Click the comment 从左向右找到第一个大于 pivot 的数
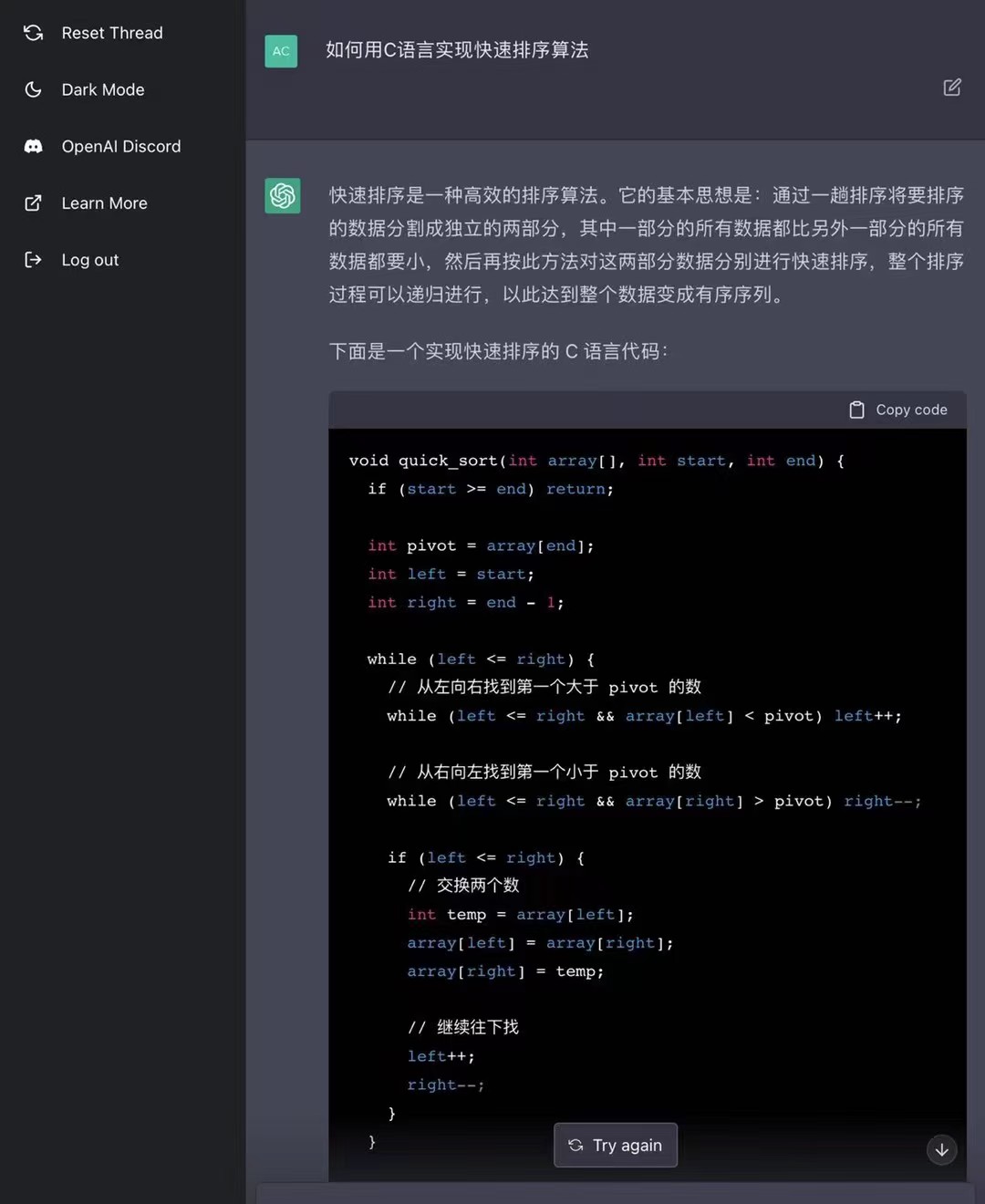The image size is (985, 1204). click(x=544, y=687)
